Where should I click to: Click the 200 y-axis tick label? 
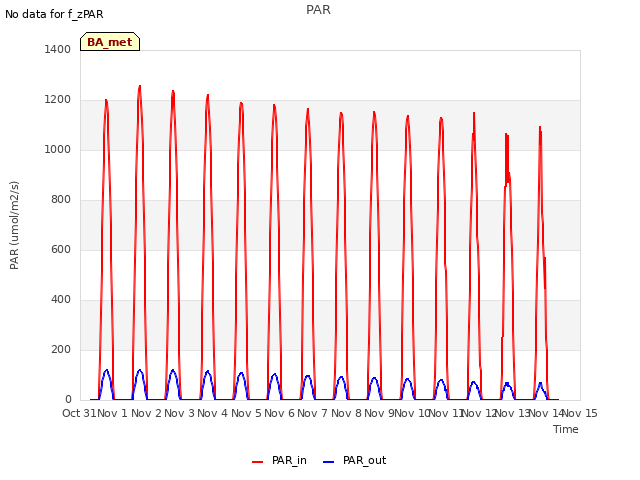pyautogui.click(x=61, y=349)
